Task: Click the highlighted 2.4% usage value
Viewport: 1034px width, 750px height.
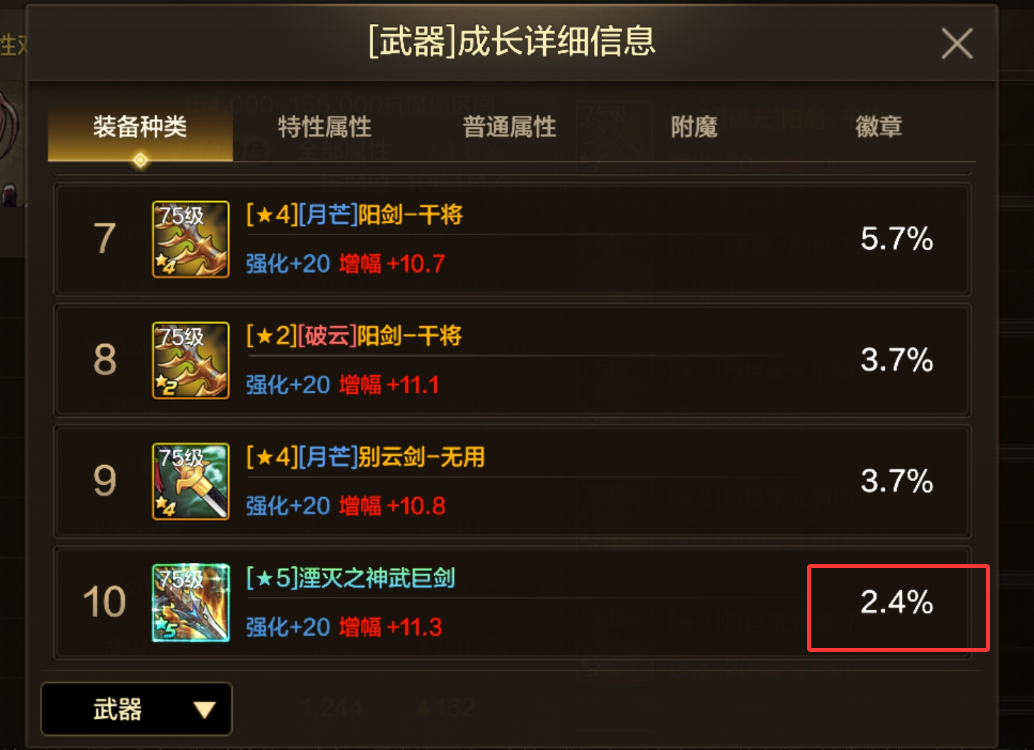Action: pos(897,602)
